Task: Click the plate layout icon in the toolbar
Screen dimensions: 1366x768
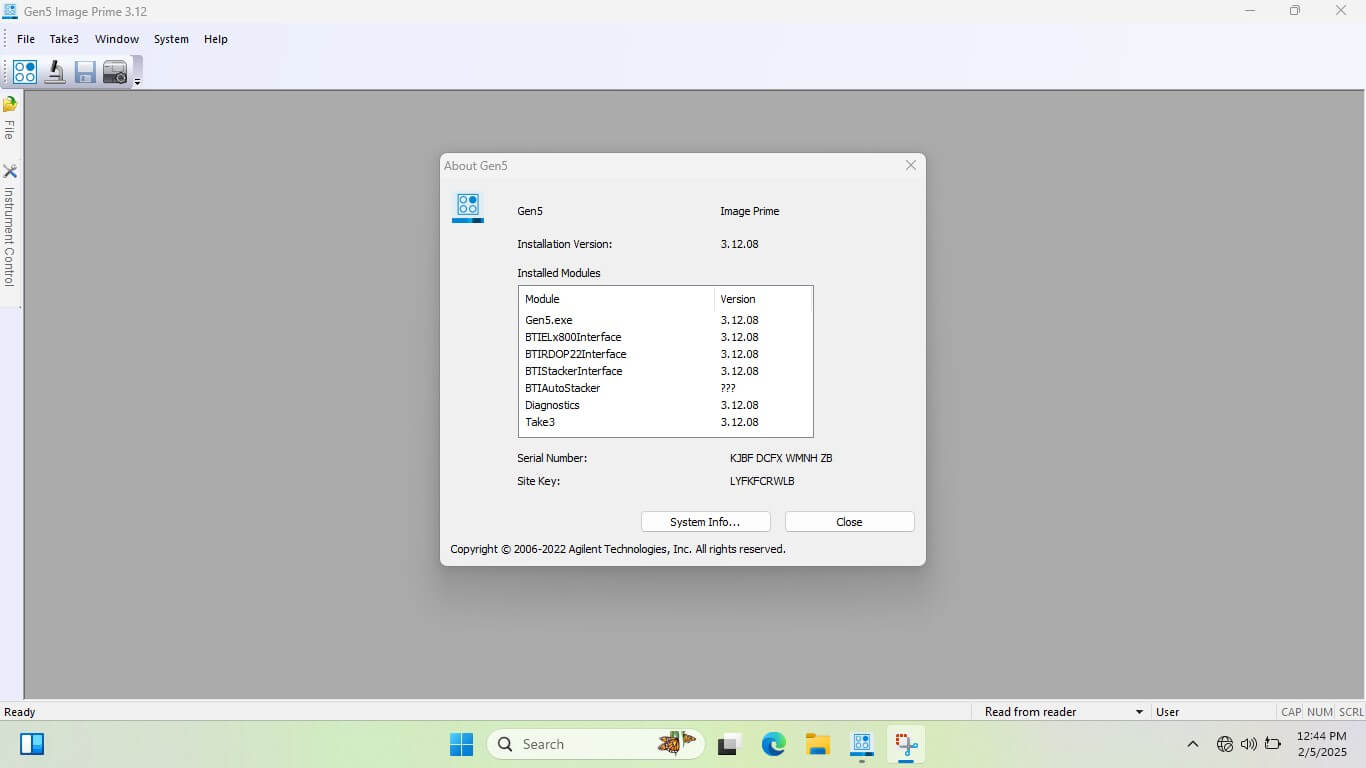Action: (25, 72)
